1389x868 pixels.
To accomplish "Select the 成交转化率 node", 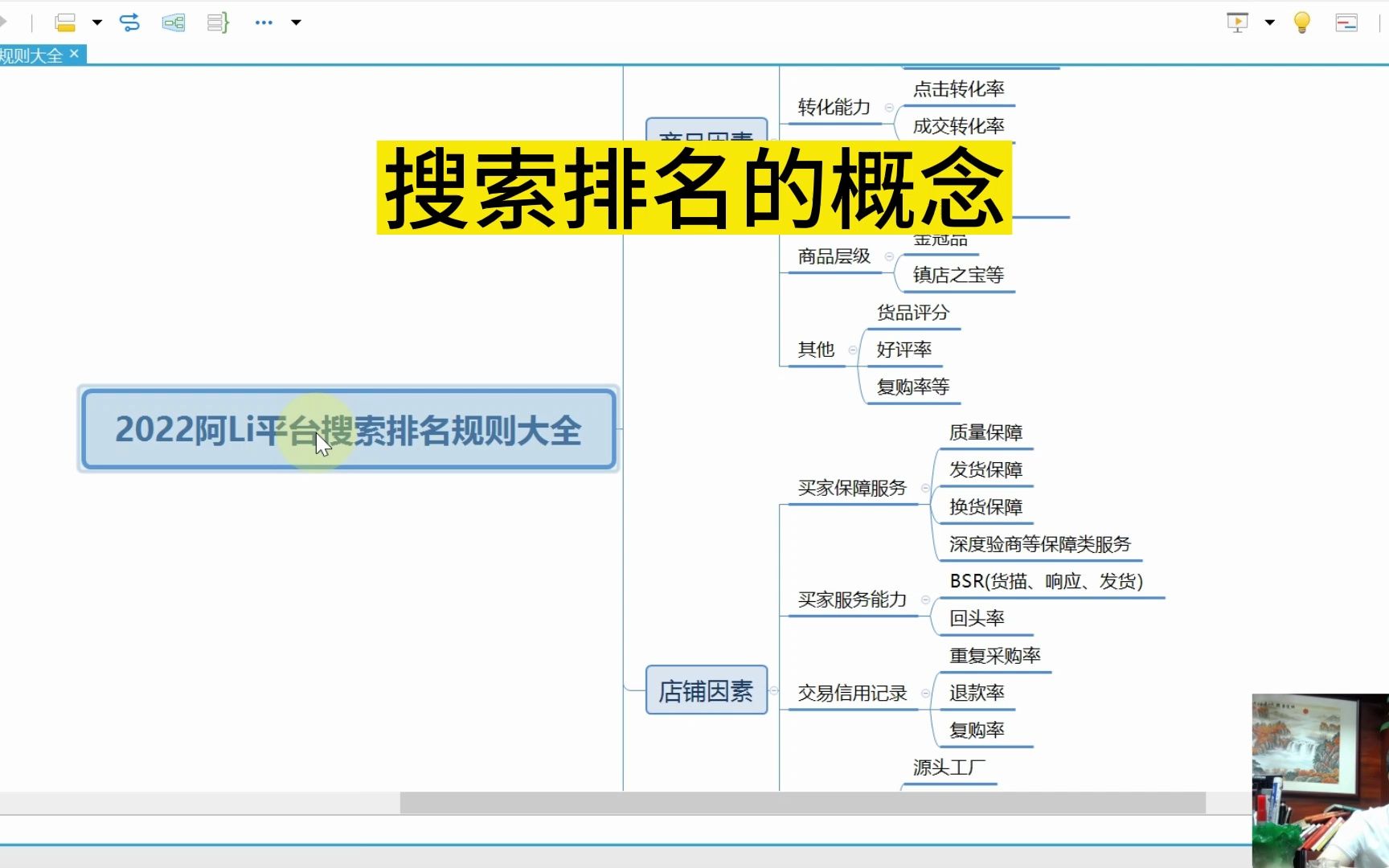I will (959, 125).
